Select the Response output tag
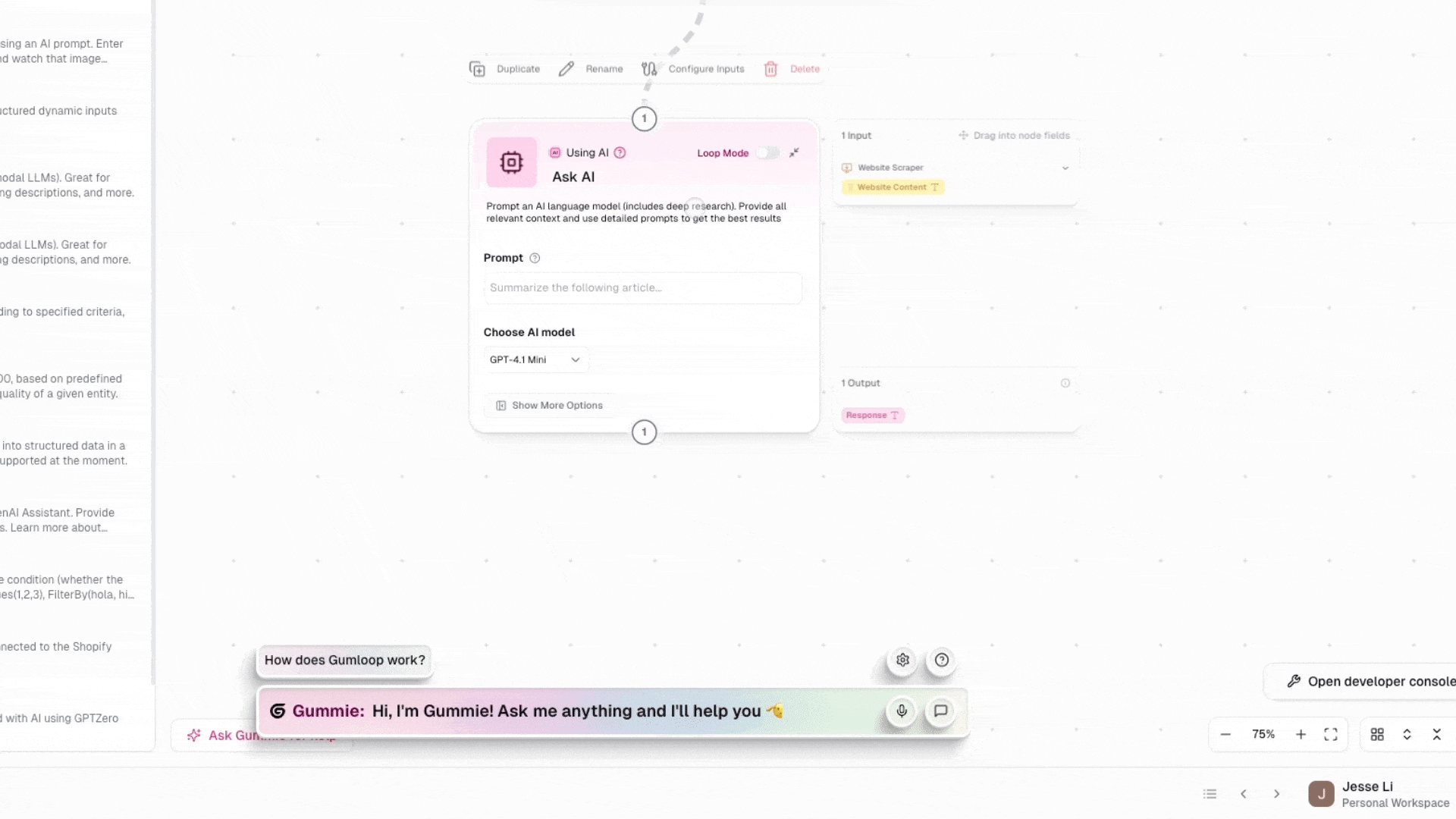The width and height of the screenshot is (1456, 819). pyautogui.click(x=872, y=416)
